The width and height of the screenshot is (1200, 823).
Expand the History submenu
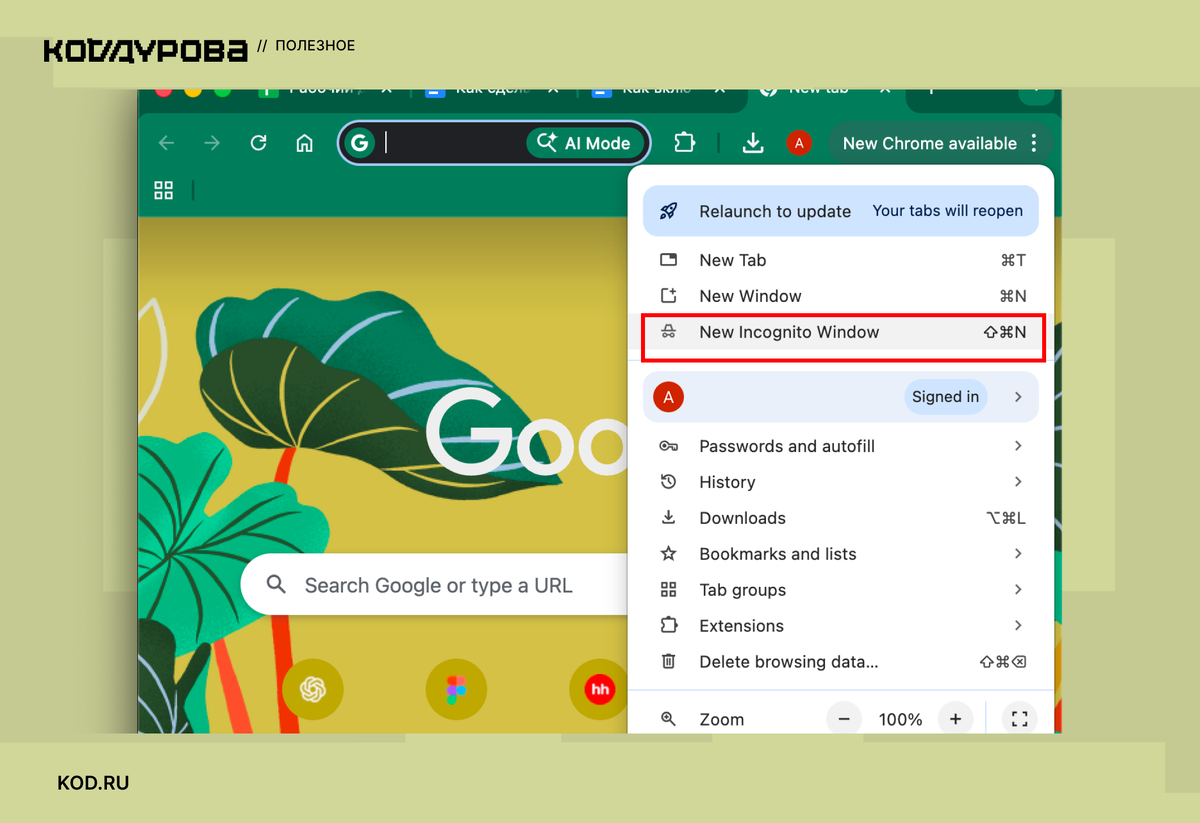840,482
